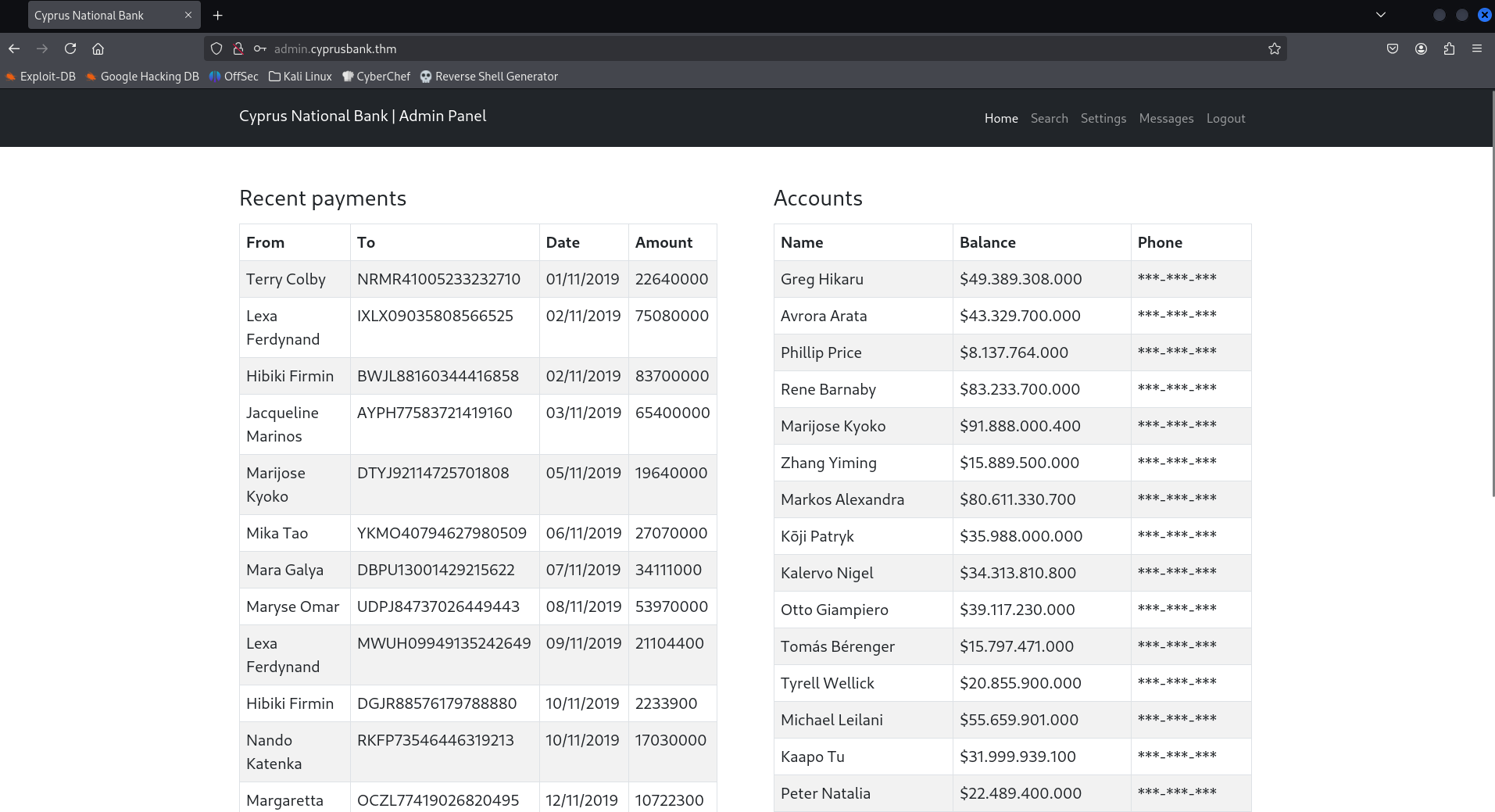
Task: Open the Google Hacking DB bookmark
Action: tap(143, 77)
